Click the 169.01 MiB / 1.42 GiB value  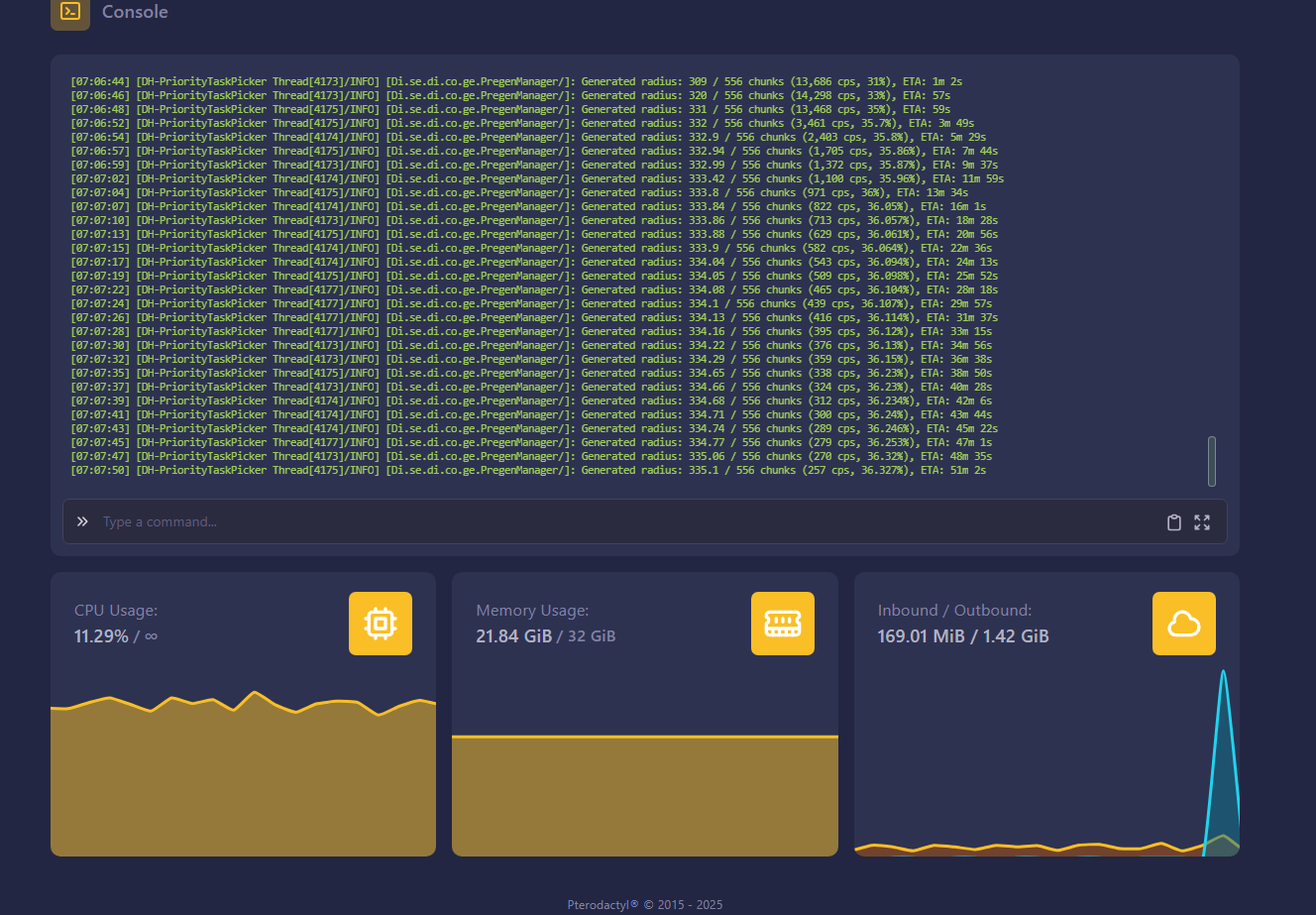click(963, 636)
